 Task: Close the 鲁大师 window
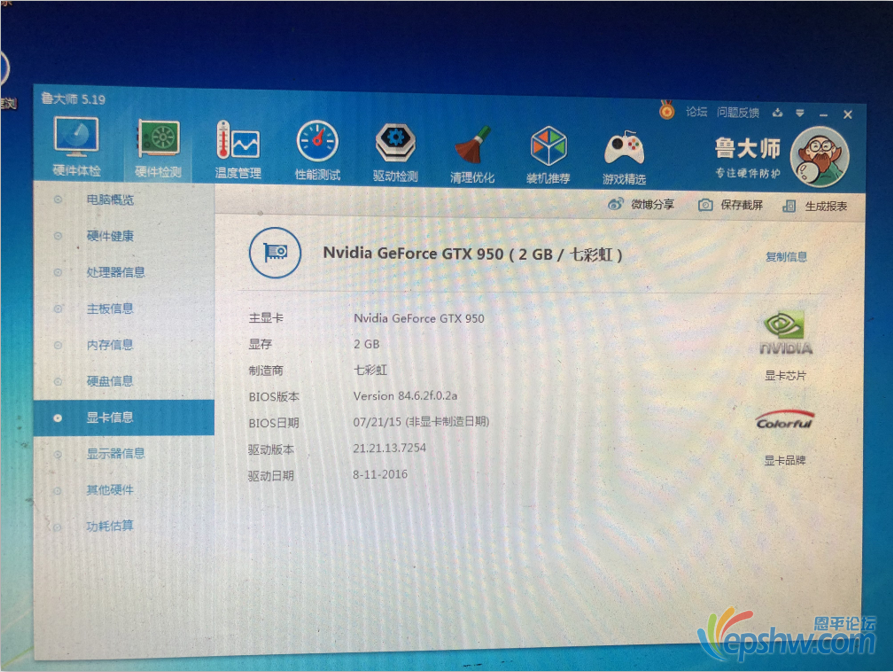pos(848,115)
